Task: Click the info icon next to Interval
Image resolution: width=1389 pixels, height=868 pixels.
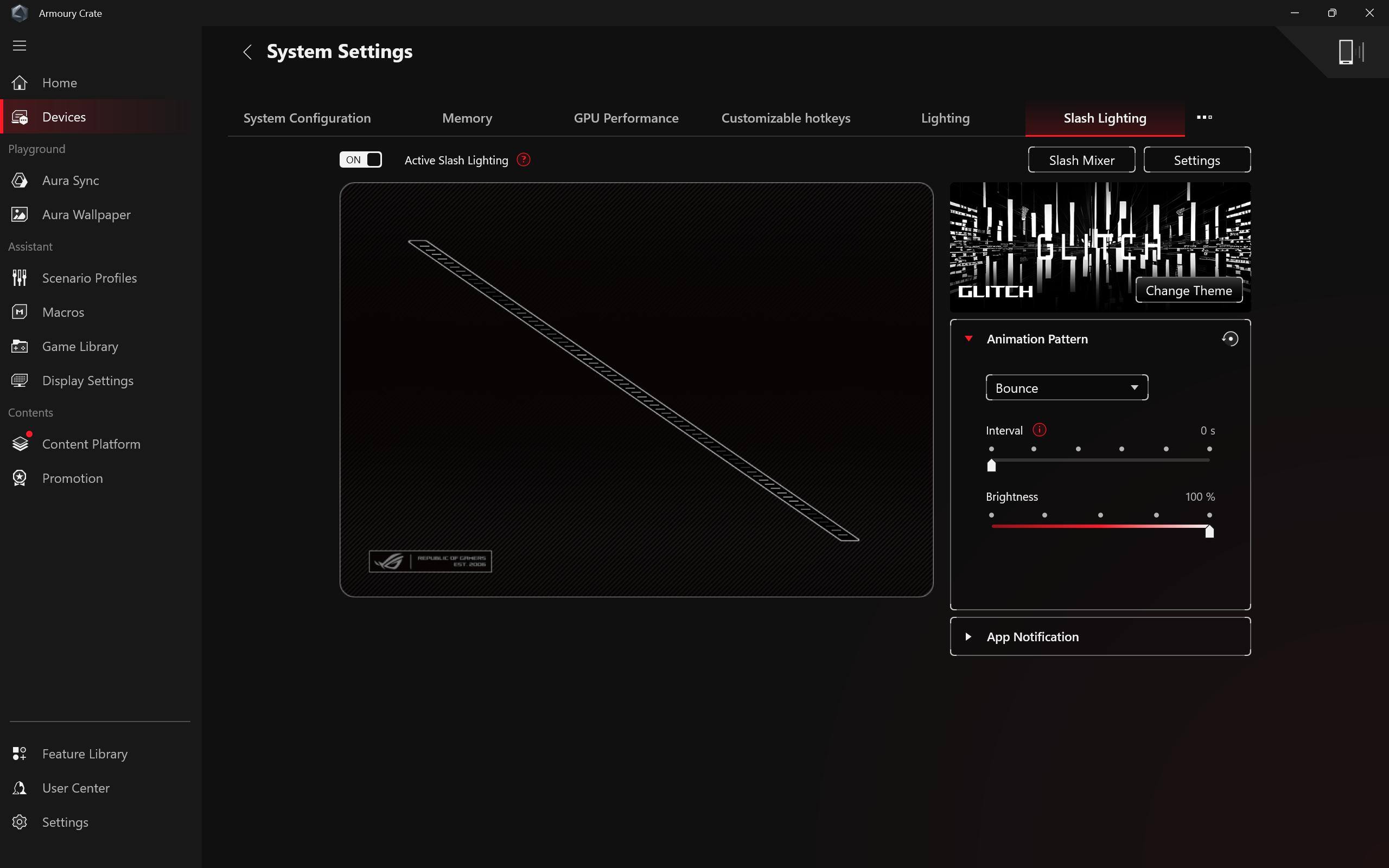Action: coord(1040,430)
